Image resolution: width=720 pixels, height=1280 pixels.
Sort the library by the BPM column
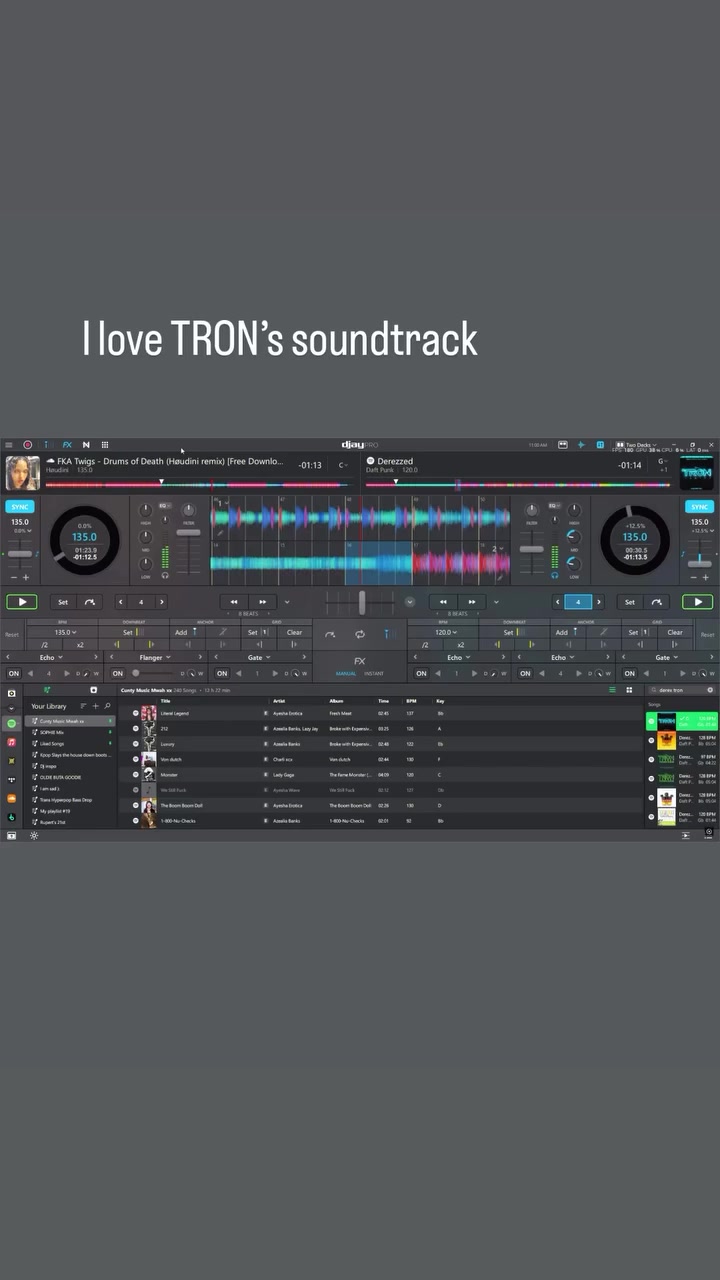pyautogui.click(x=411, y=701)
